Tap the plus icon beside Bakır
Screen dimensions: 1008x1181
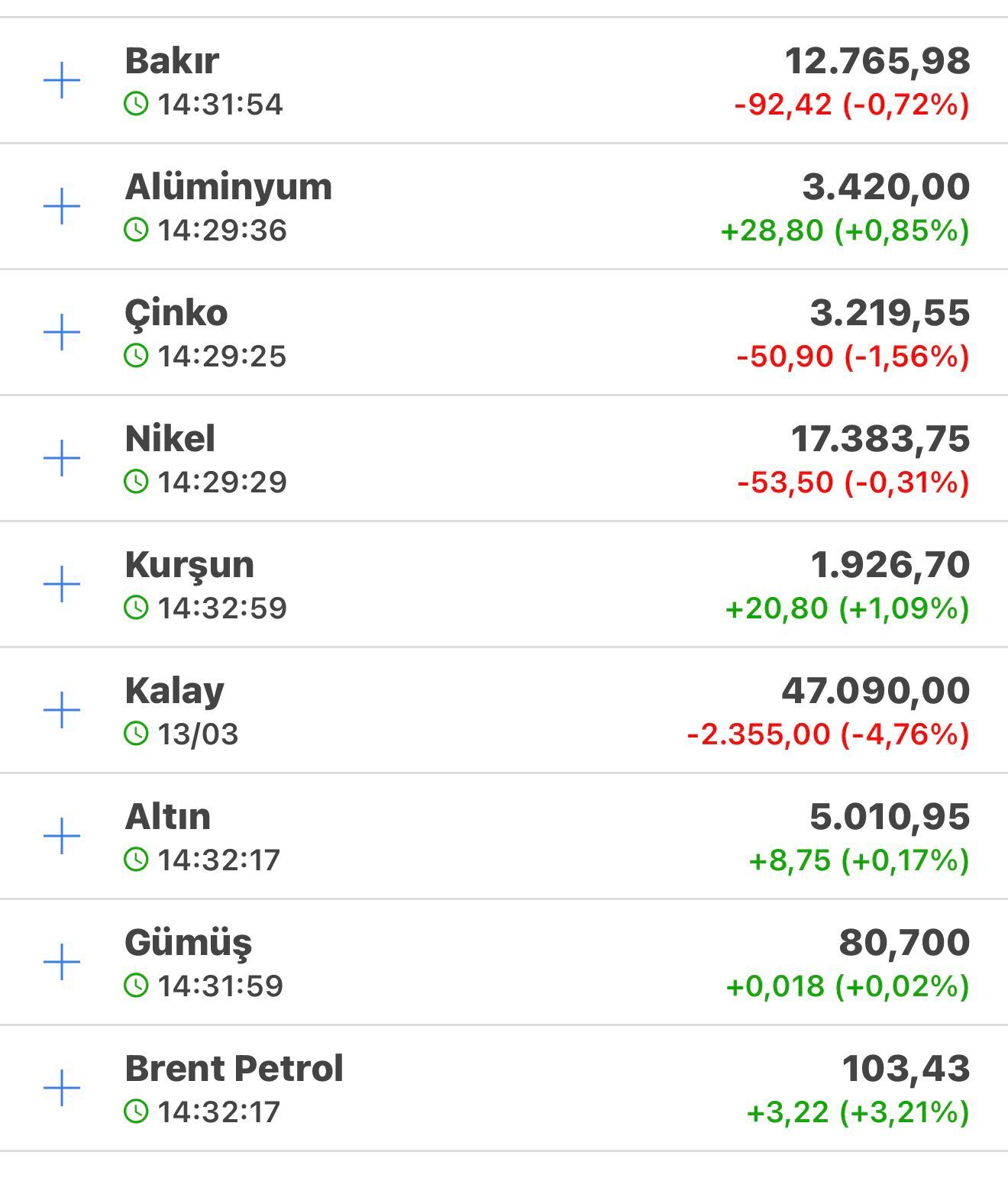pos(62,81)
